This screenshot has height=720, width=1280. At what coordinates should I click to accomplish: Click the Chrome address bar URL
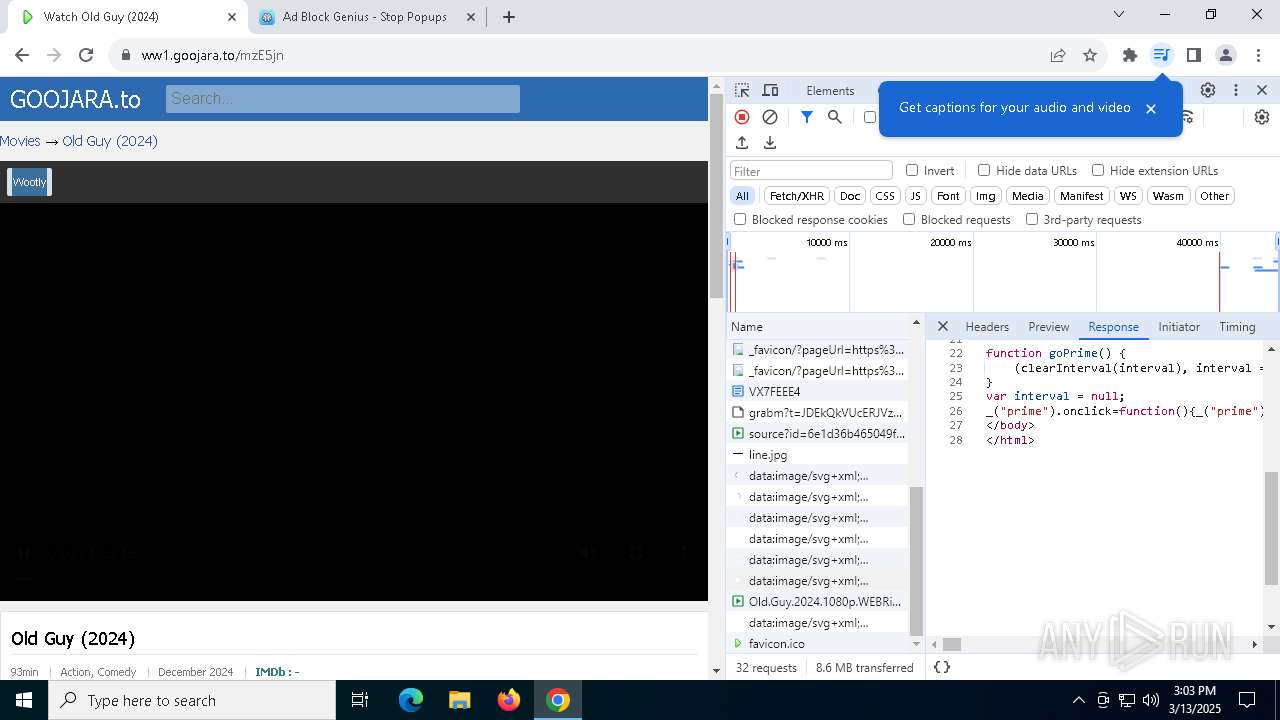point(212,55)
